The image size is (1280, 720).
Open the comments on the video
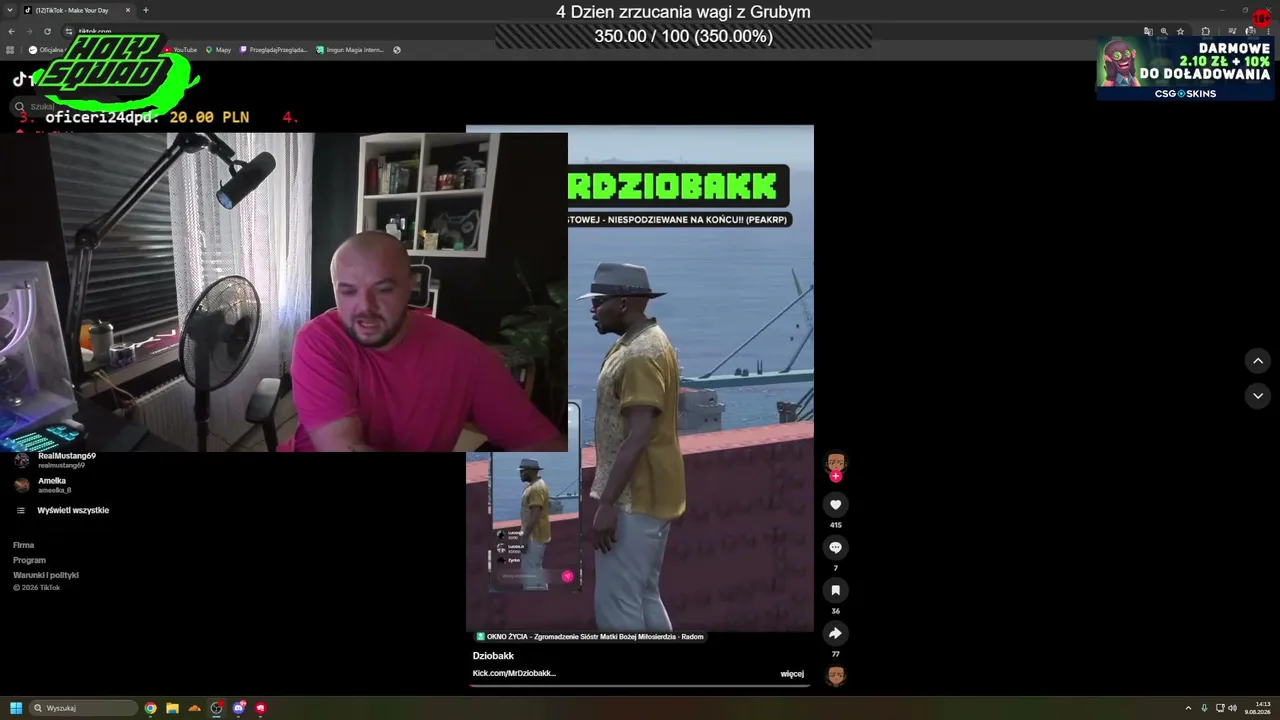click(x=835, y=547)
